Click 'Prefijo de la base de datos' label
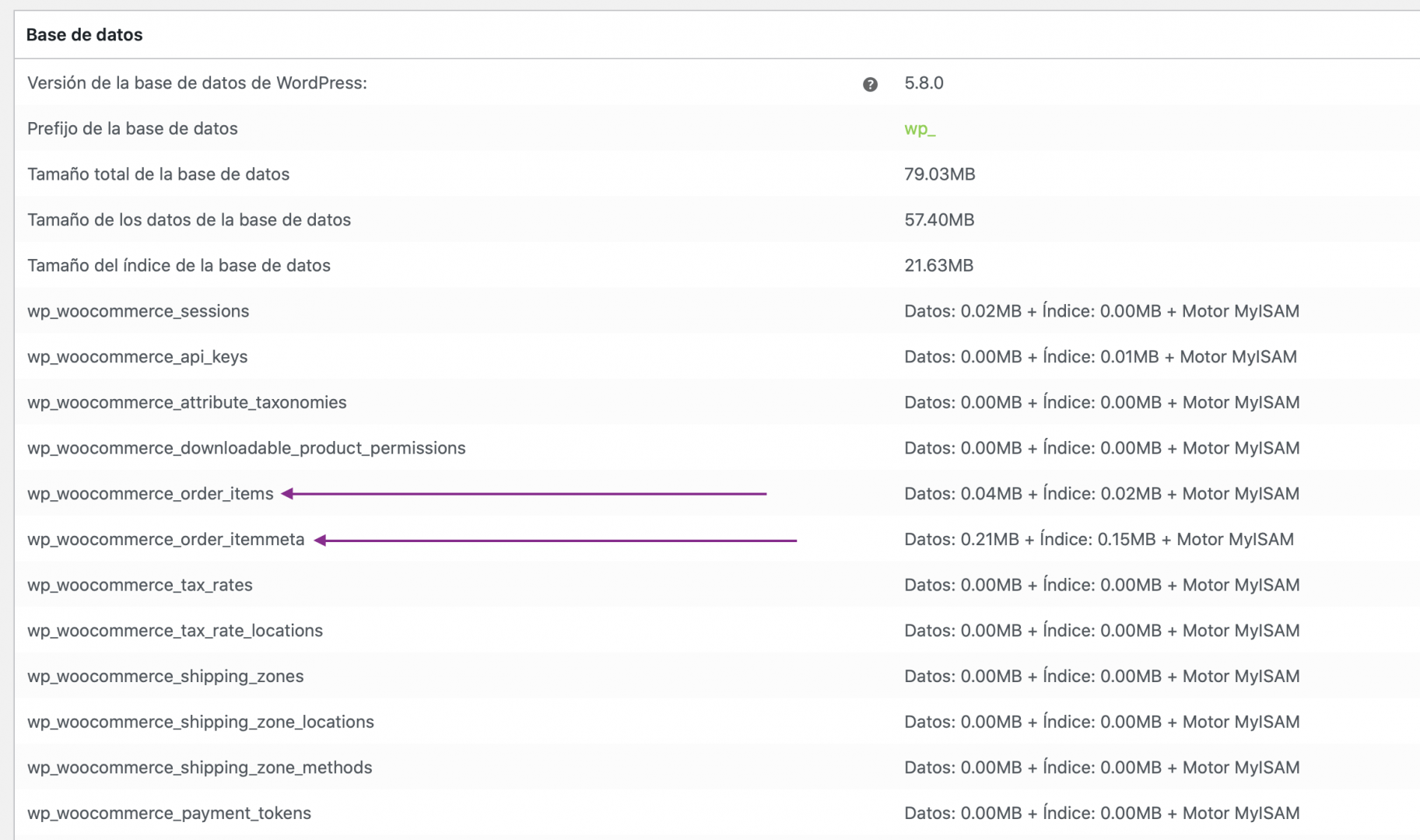1420x840 pixels. pyautogui.click(x=132, y=128)
